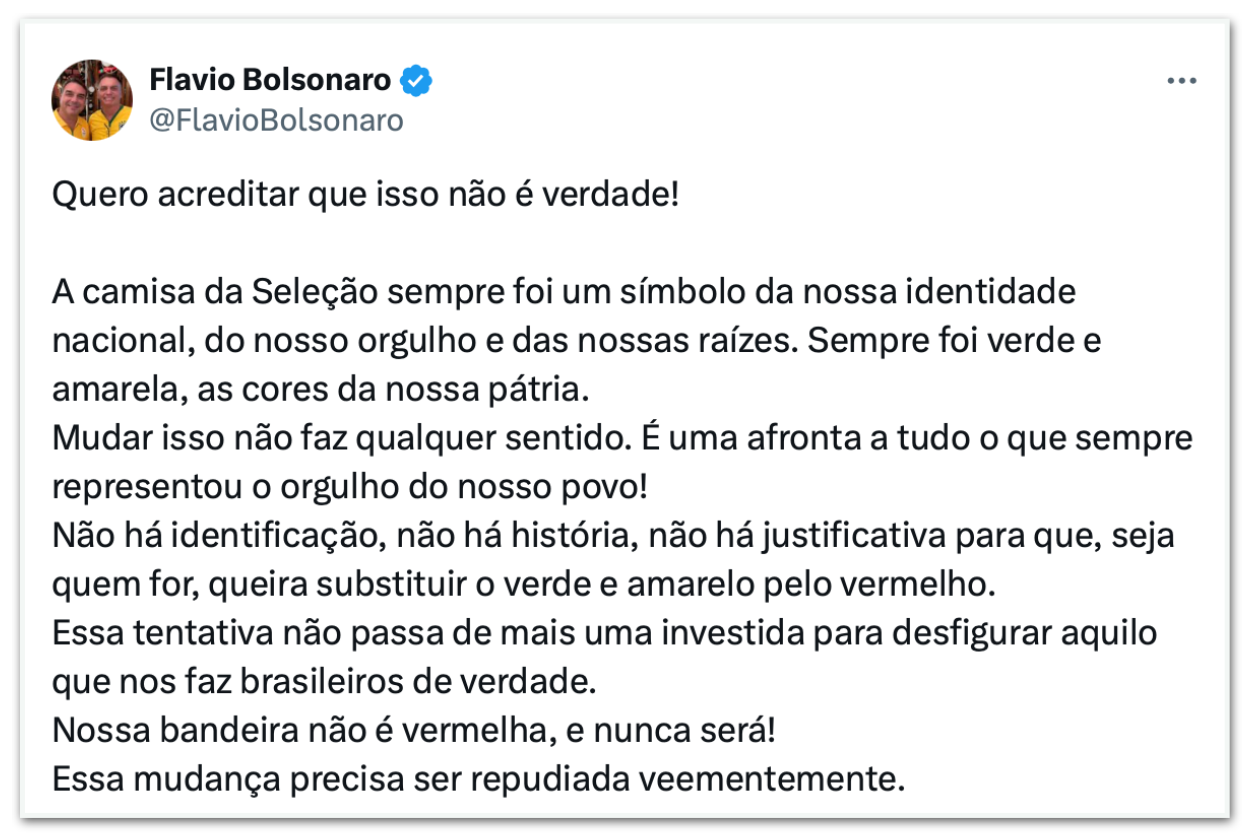Image resolution: width=1250 pixels, height=838 pixels.
Task: Open Flavio Bolsonaro's profile picture
Action: [x=92, y=100]
